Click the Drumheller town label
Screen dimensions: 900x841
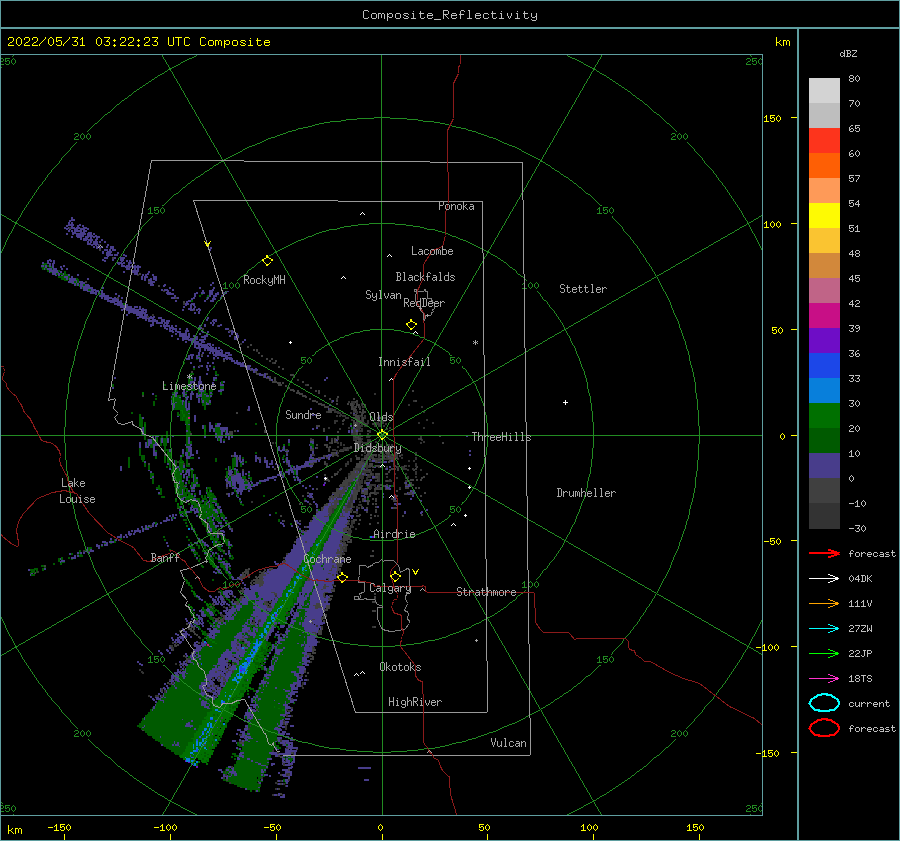tap(586, 493)
